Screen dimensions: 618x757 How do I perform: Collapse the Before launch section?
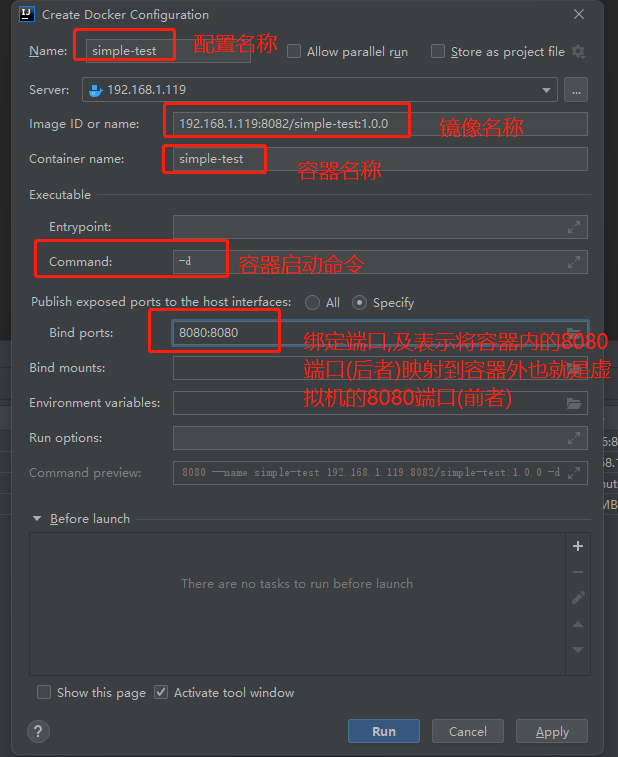pyautogui.click(x=37, y=519)
